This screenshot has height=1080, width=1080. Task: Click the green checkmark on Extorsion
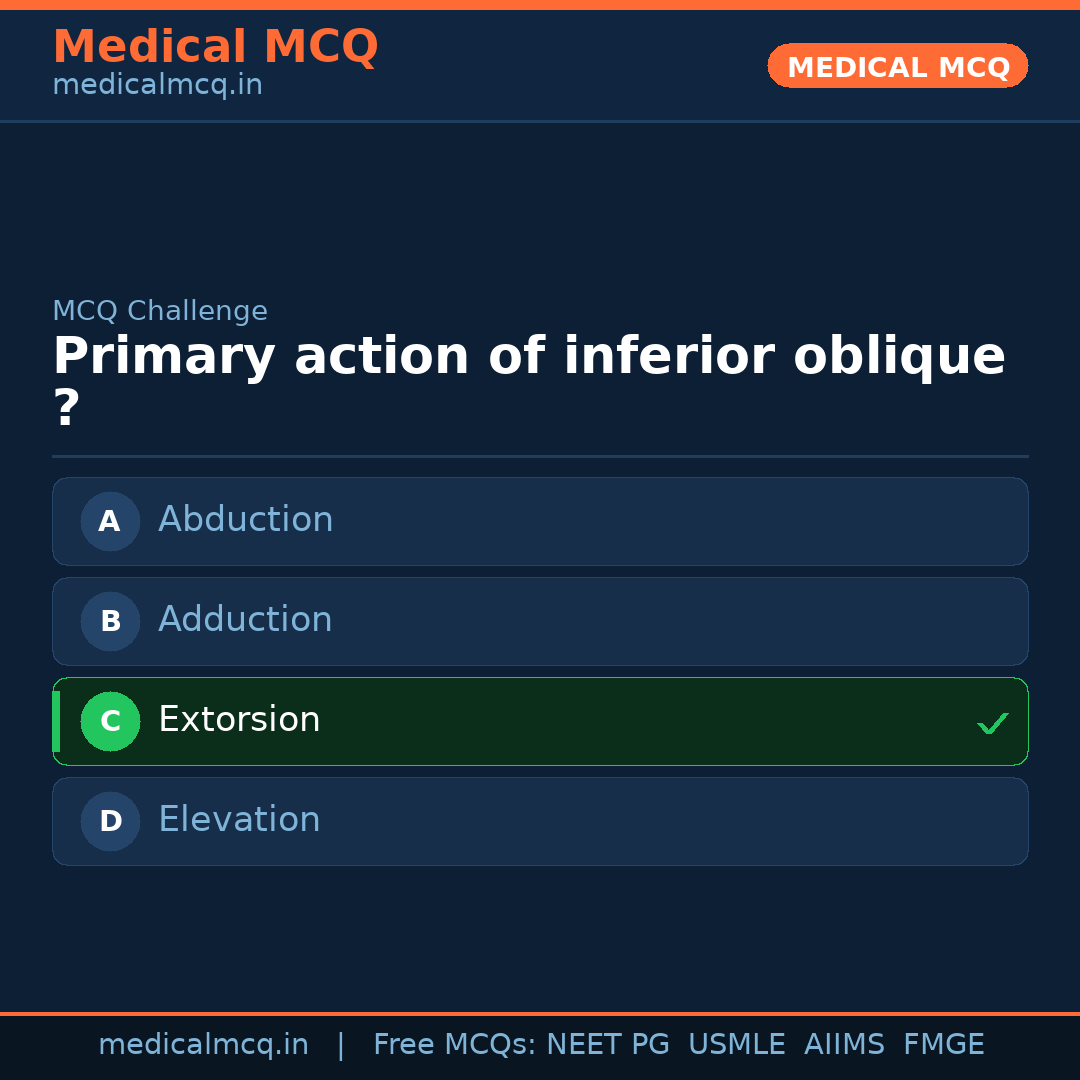(992, 722)
